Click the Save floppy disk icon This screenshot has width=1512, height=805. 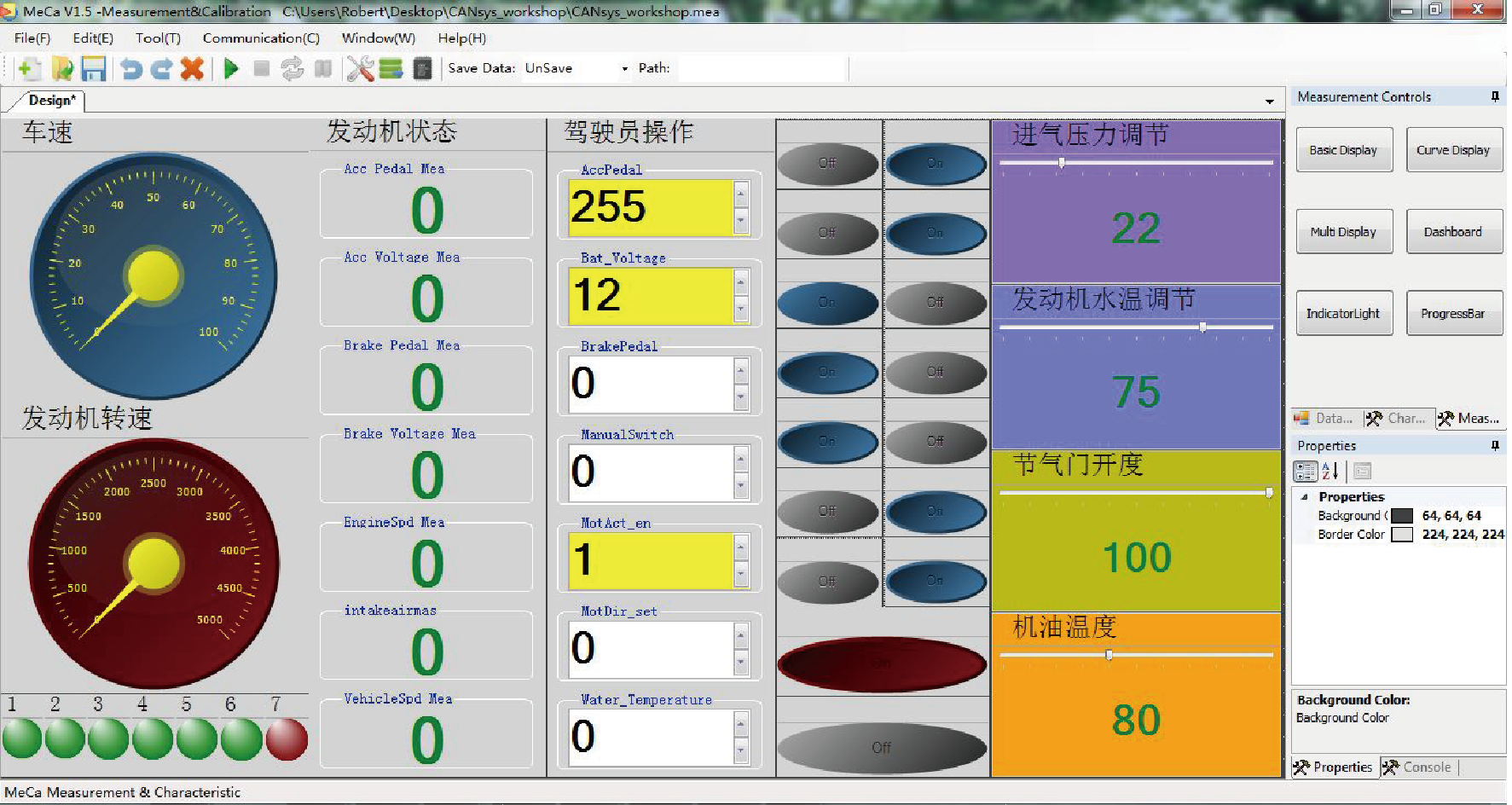[x=93, y=69]
